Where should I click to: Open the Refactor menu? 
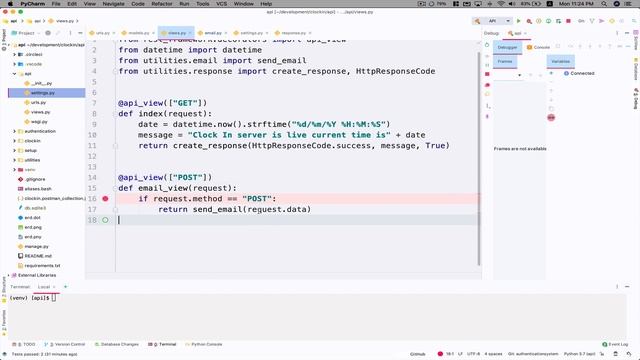click(162, 4)
